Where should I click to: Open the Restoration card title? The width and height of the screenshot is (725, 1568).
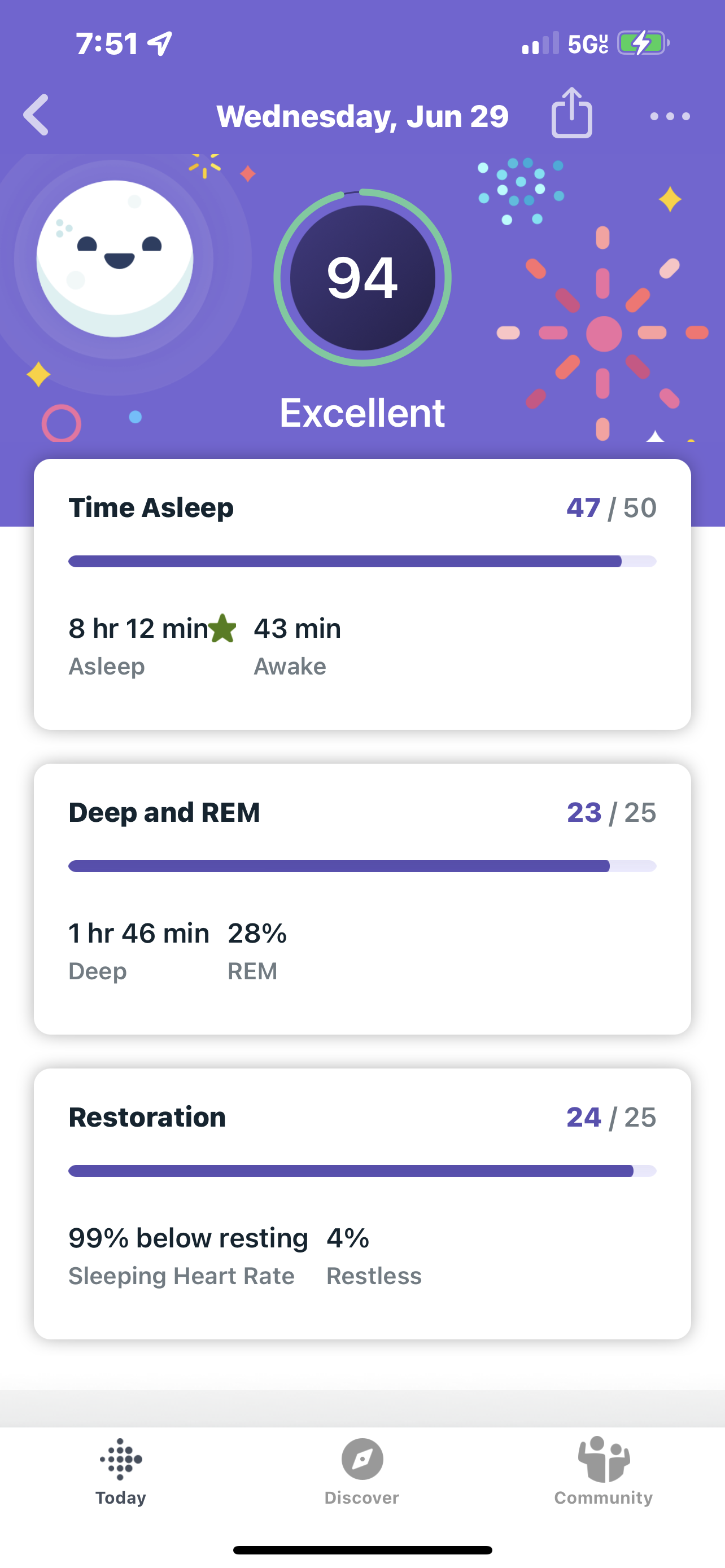tap(147, 1117)
